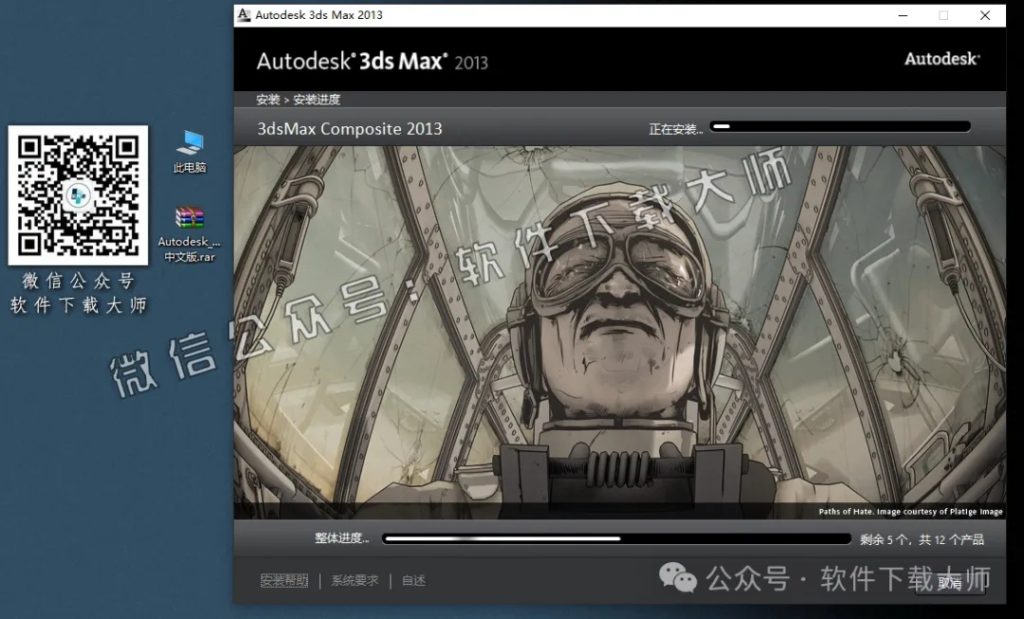The height and width of the screenshot is (619, 1024).
Task: Click the 3ds Max logo in the title bar
Action: 243,15
